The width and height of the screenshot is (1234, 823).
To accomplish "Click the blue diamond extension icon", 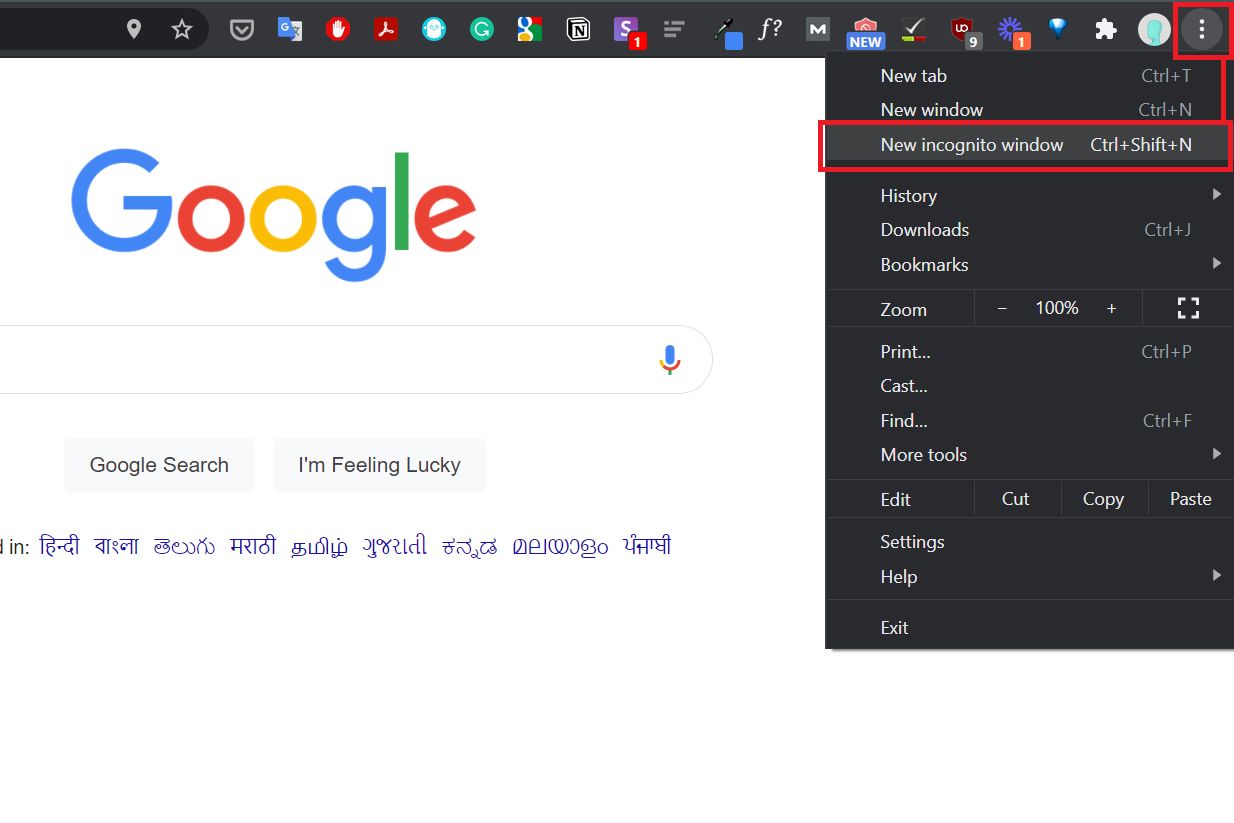I will [x=1058, y=29].
